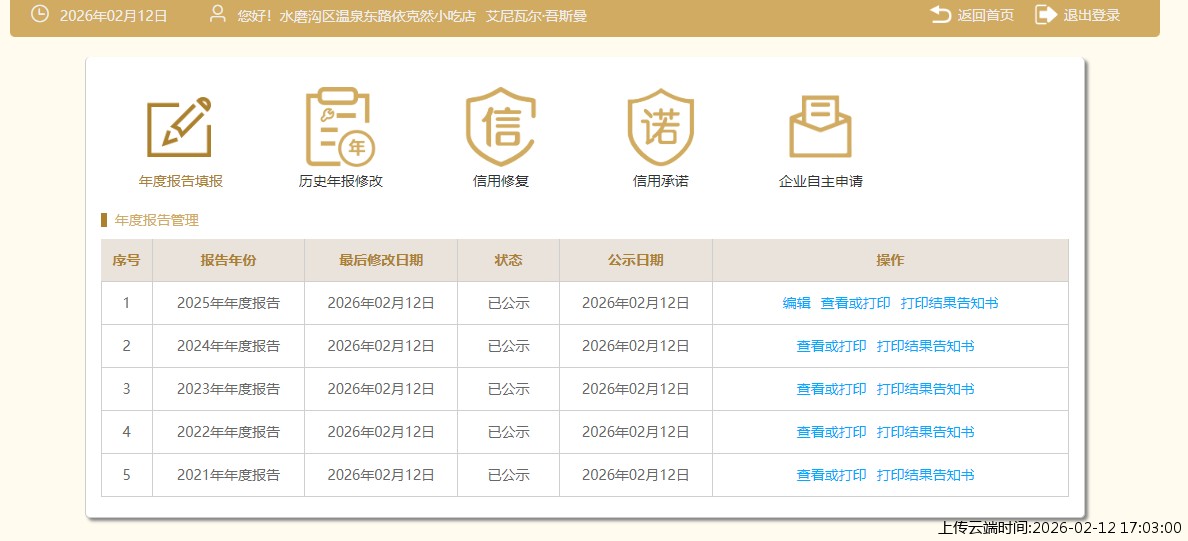This screenshot has width=1188, height=541.
Task: Click the 已公示 status in 2025 row
Action: [x=508, y=303]
